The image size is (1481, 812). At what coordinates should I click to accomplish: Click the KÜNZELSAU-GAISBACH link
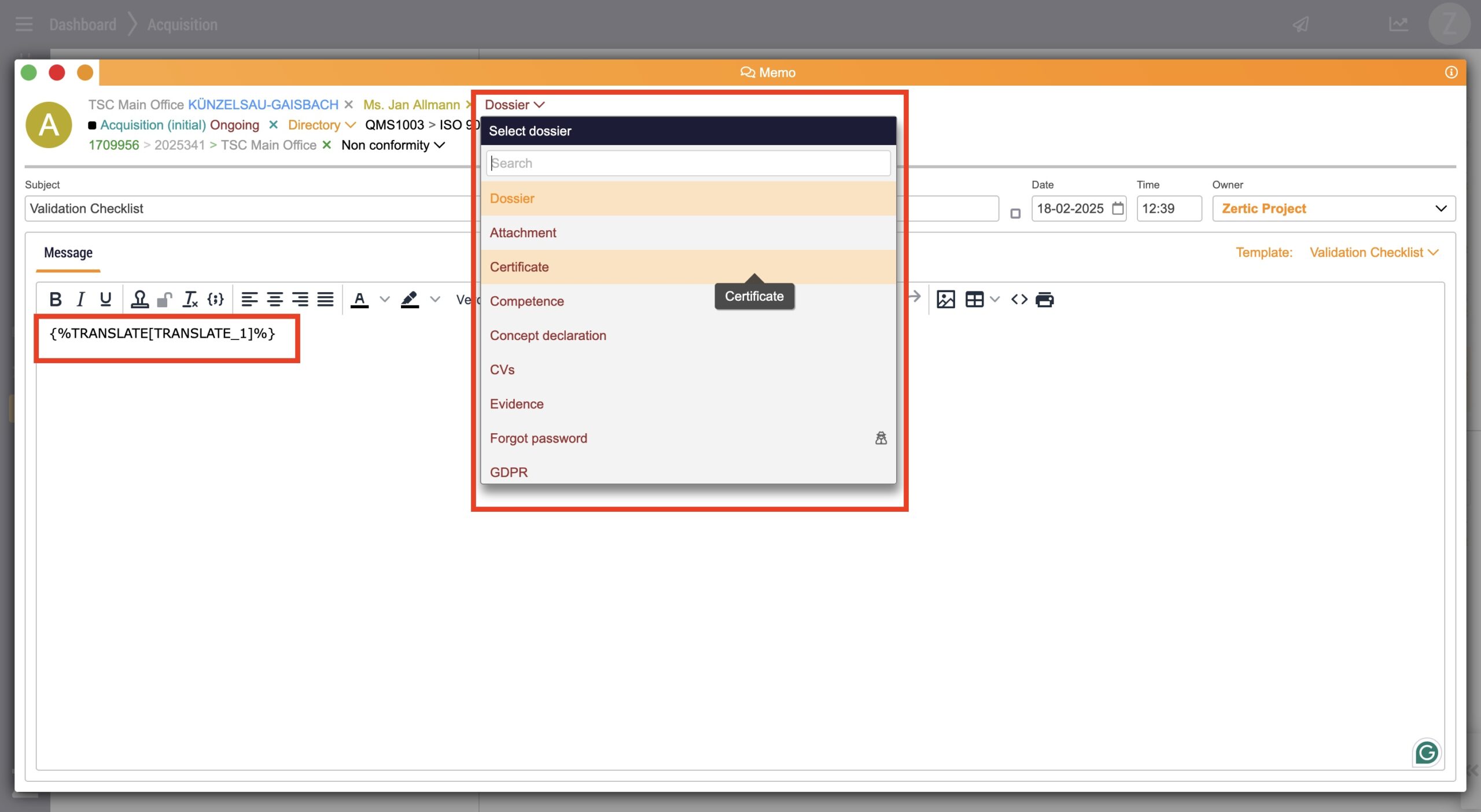pyautogui.click(x=263, y=105)
